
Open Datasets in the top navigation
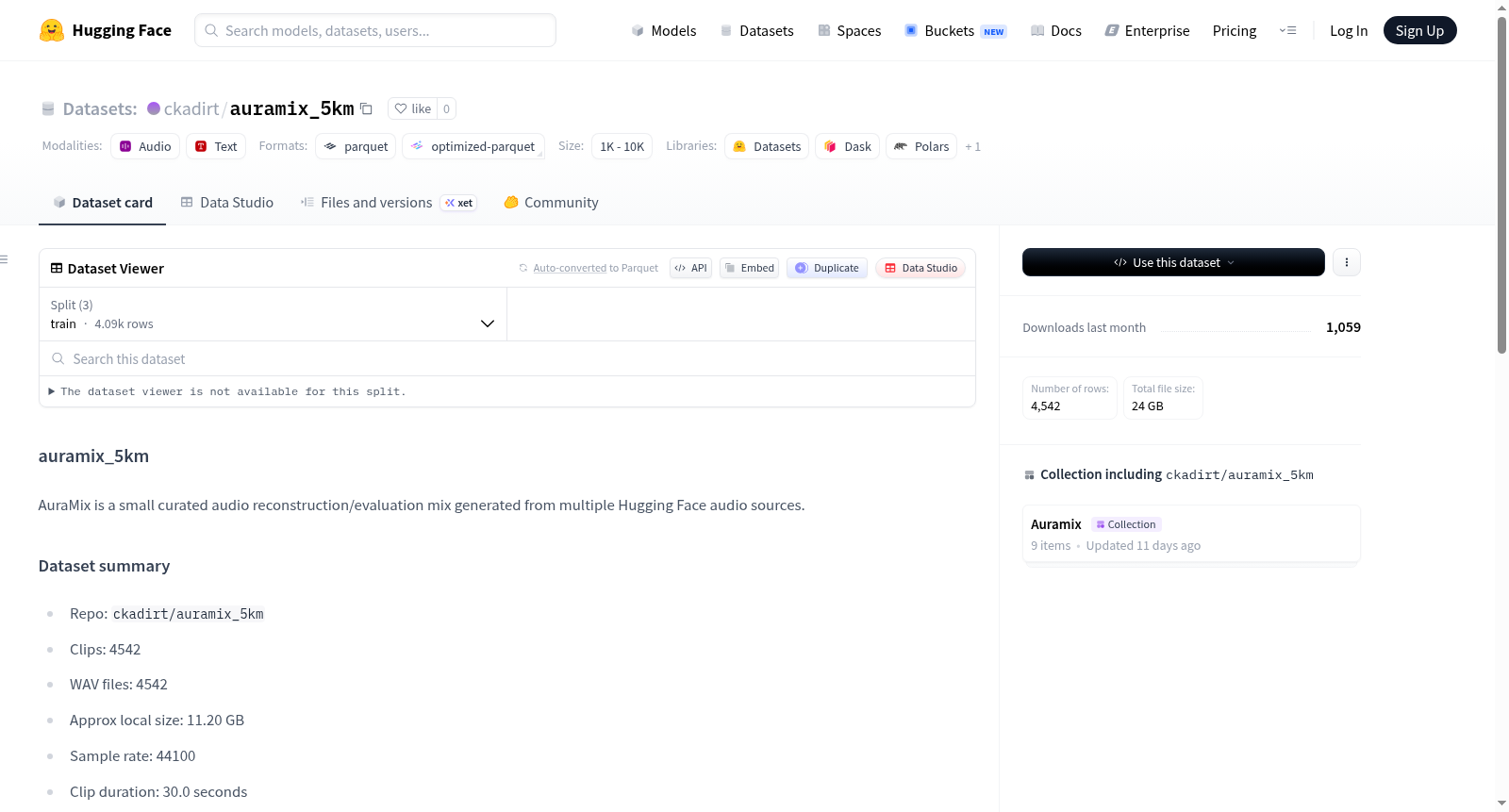pos(756,31)
